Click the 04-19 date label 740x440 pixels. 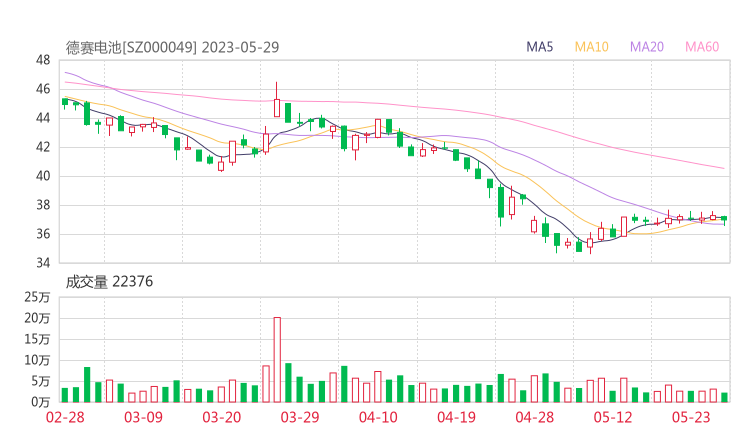(456, 417)
